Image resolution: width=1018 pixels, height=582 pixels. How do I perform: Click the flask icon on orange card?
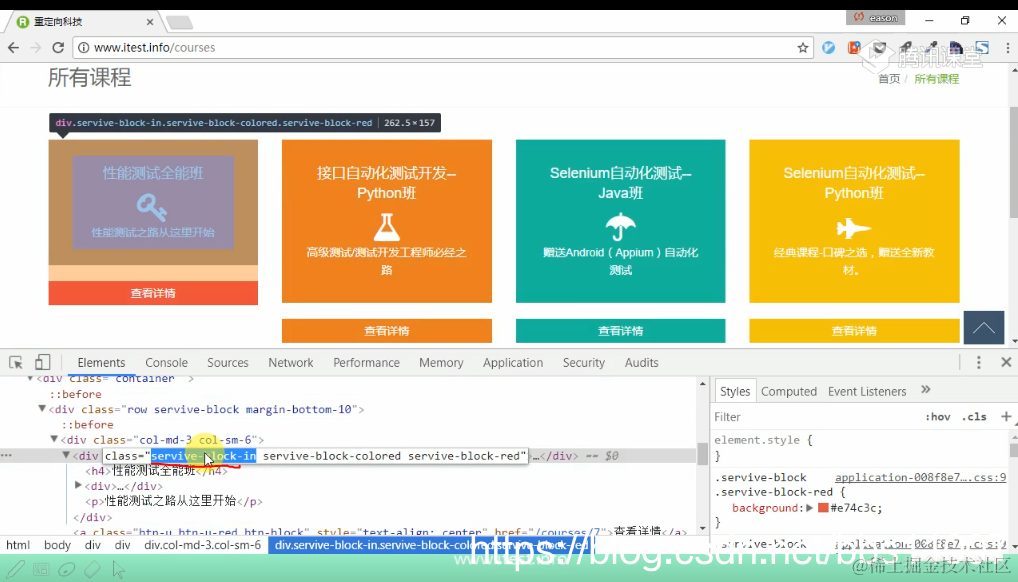[386, 227]
